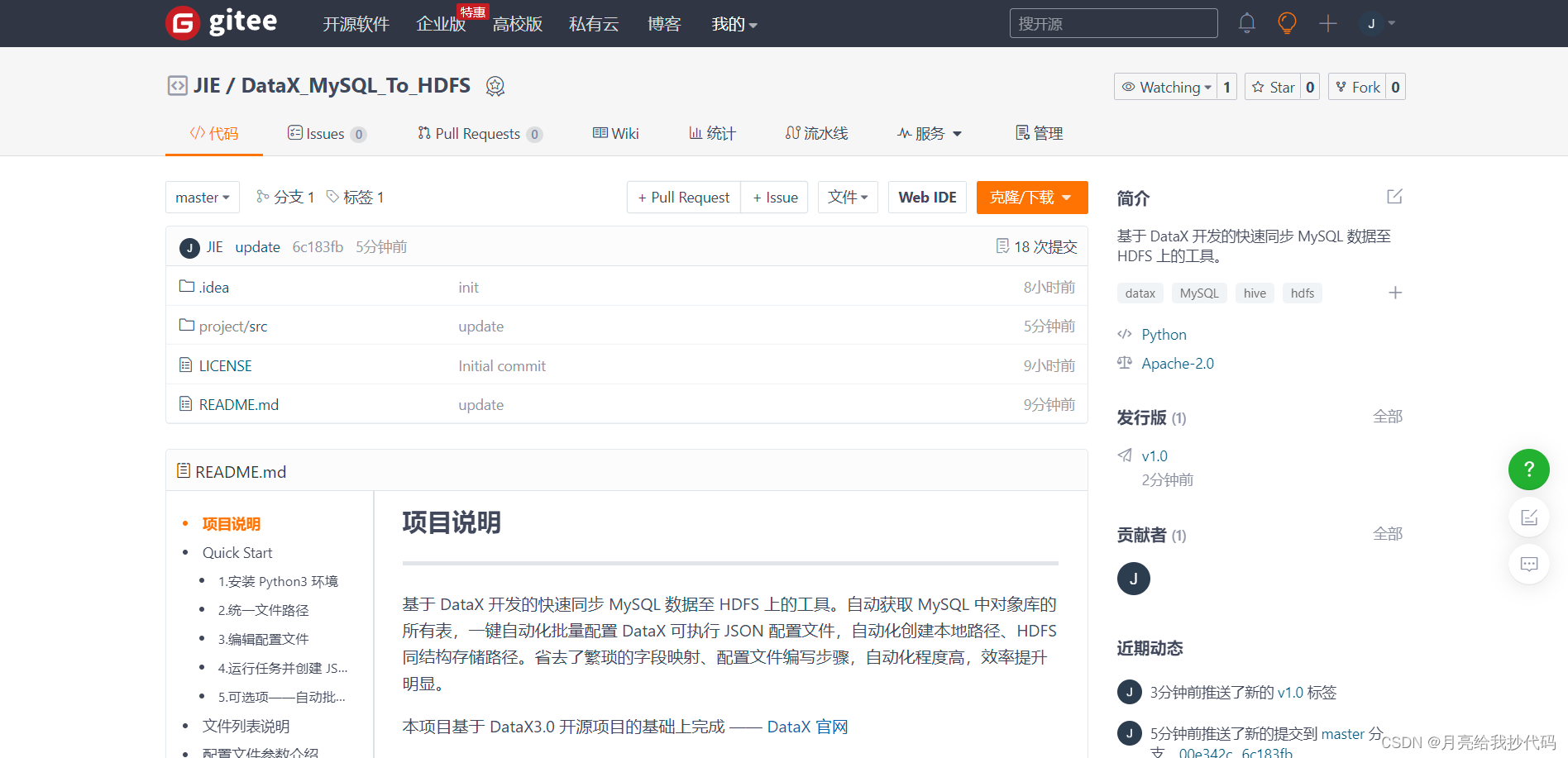This screenshot has height=758, width=1568.
Task: Jump to Quick Start in README outline
Action: [x=237, y=552]
